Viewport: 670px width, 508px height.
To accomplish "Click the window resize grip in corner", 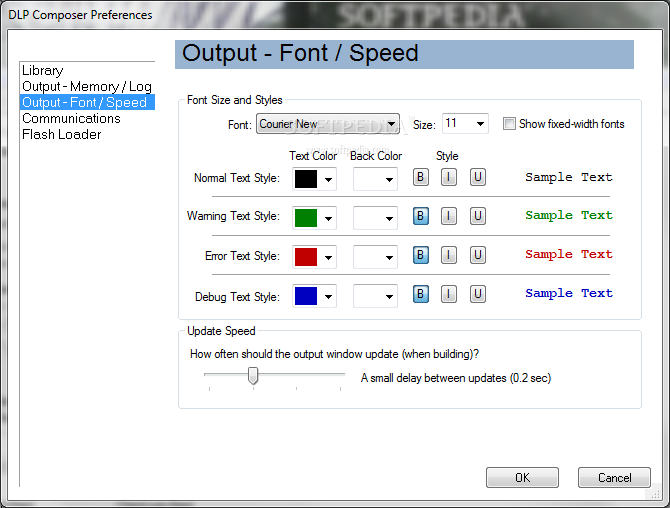I will tap(655, 493).
